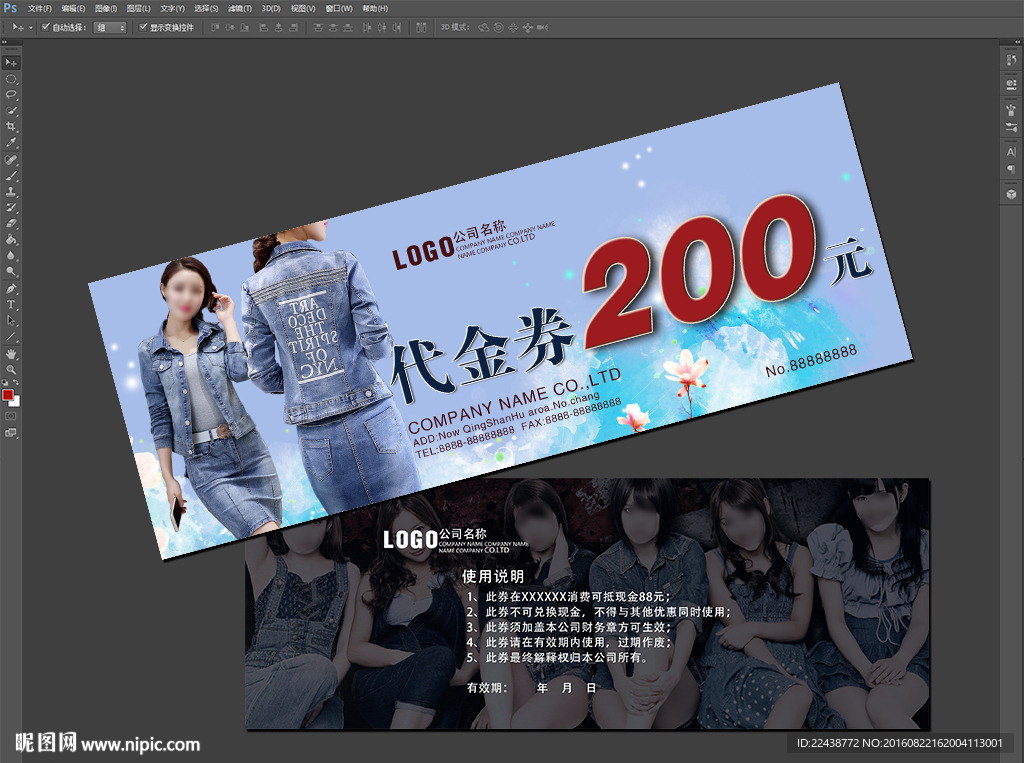
Task: Expand the right collapsed panel dock
Action: [1017, 42]
